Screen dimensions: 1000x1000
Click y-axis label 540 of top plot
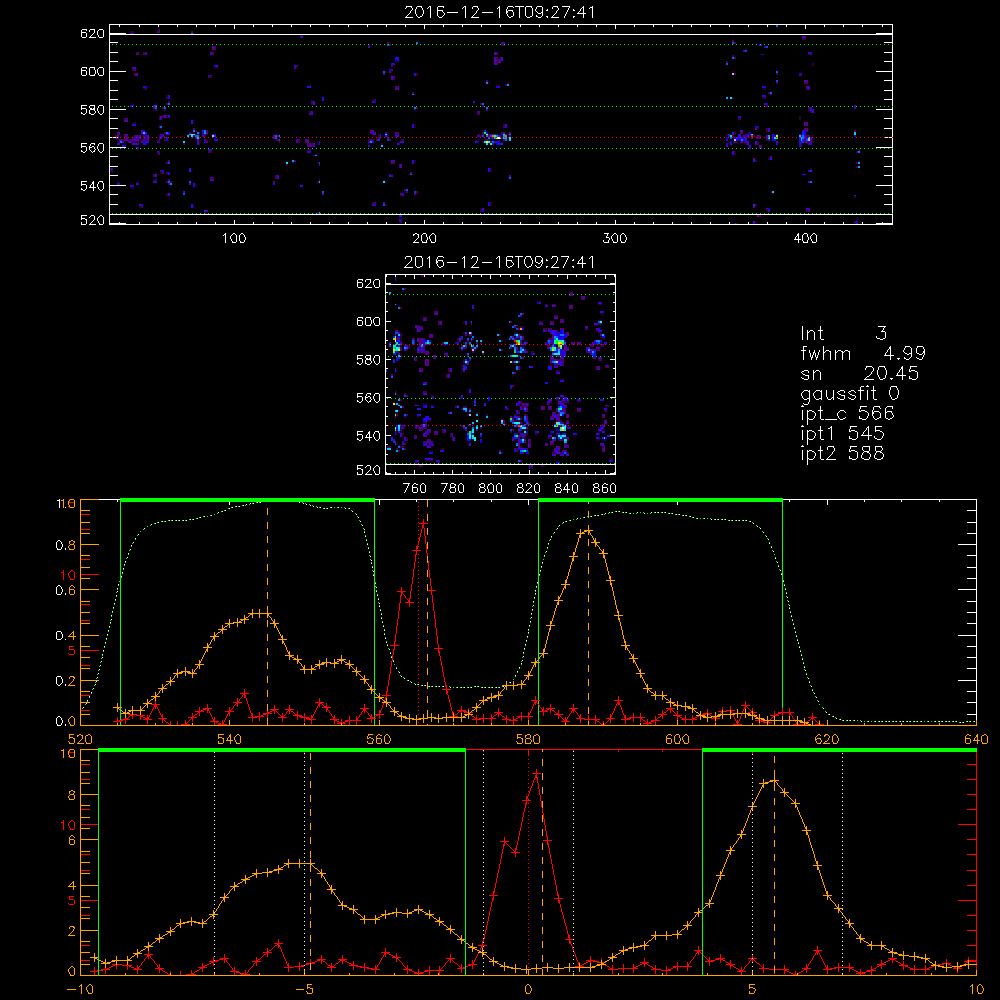(92, 186)
